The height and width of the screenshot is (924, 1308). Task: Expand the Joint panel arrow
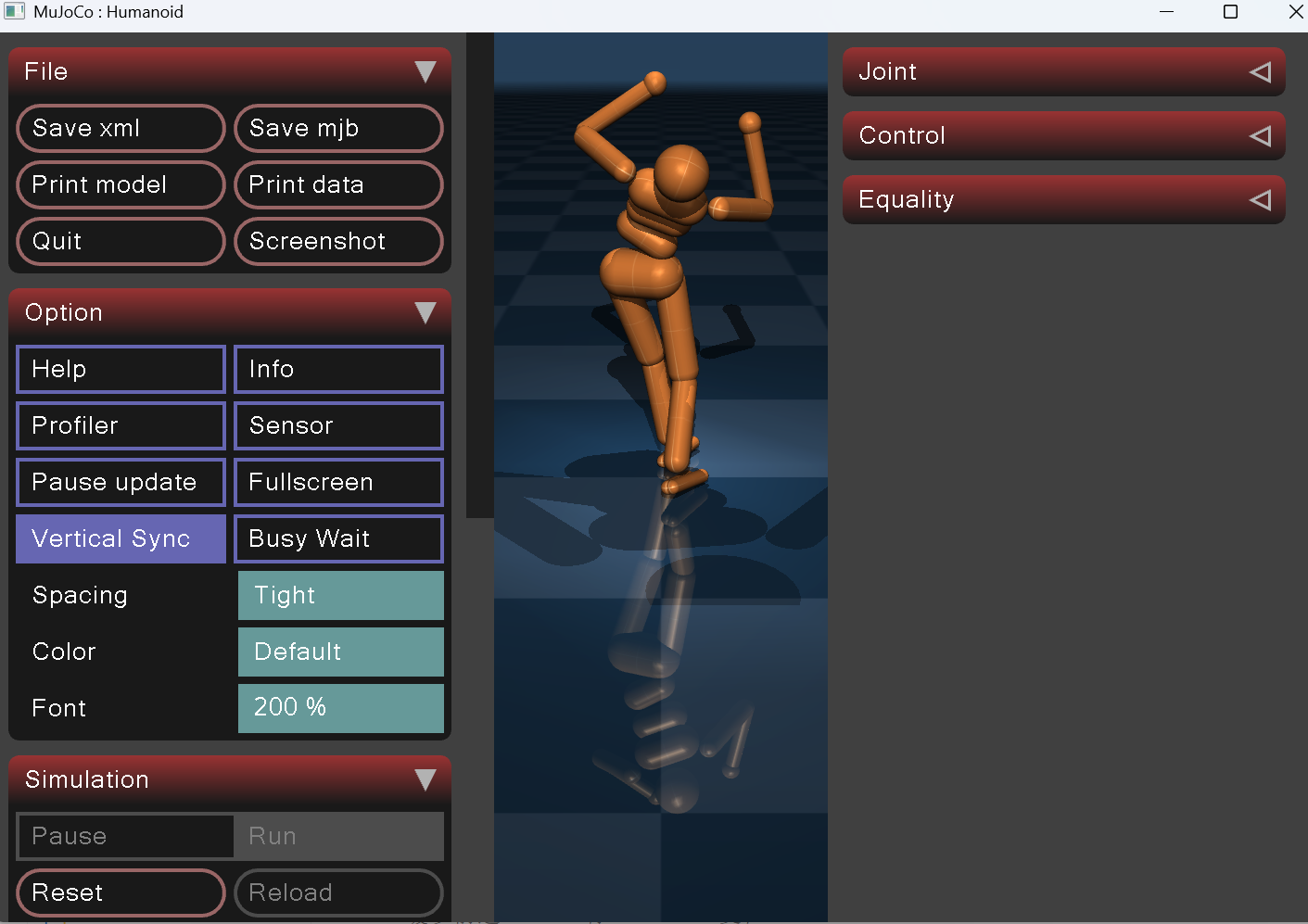(1260, 72)
